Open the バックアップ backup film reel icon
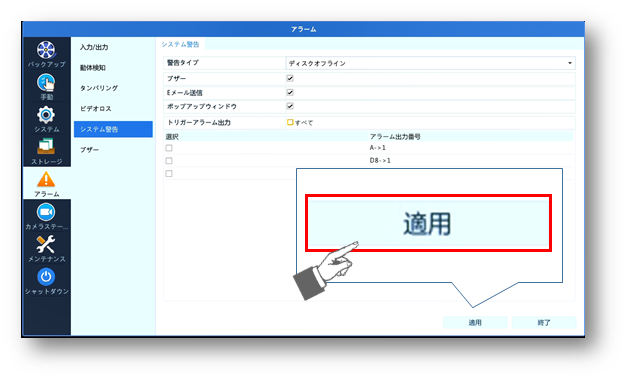Image resolution: width=627 pixels, height=380 pixels. point(46,50)
